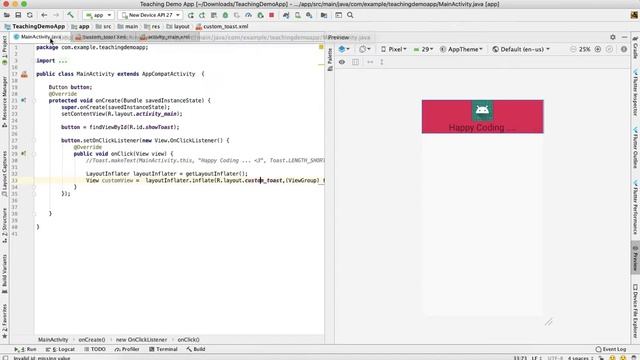Open Preview panel settings gear
This screenshot has height=360, width=640.
point(613,37)
